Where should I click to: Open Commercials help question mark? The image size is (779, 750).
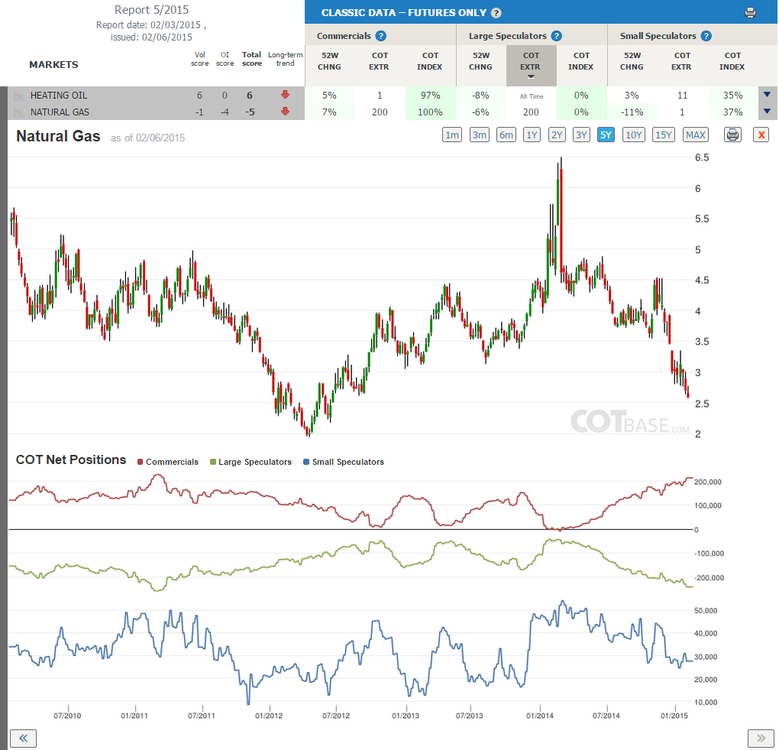[381, 36]
